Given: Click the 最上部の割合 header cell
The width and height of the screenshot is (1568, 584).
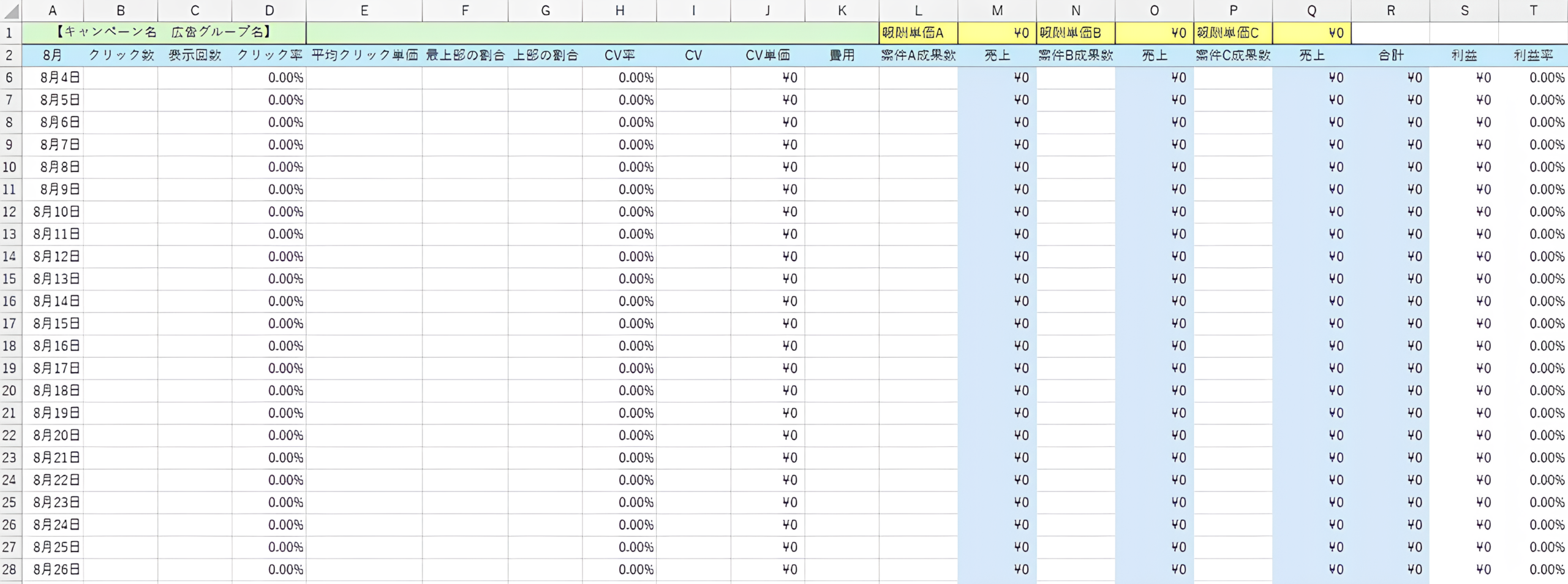Looking at the screenshot, I should [x=465, y=55].
